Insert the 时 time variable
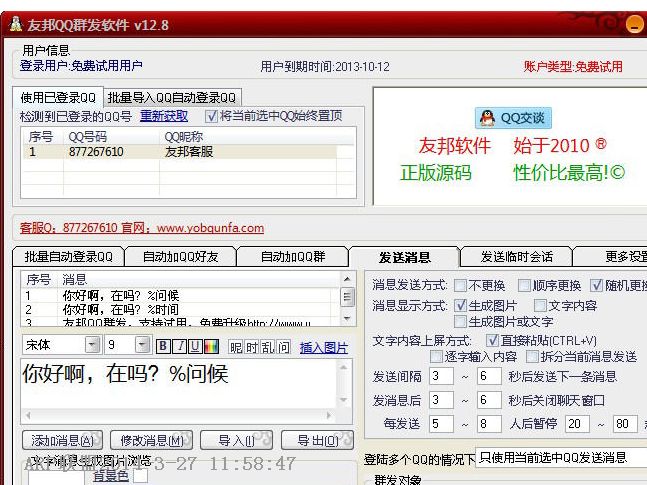 (253, 347)
